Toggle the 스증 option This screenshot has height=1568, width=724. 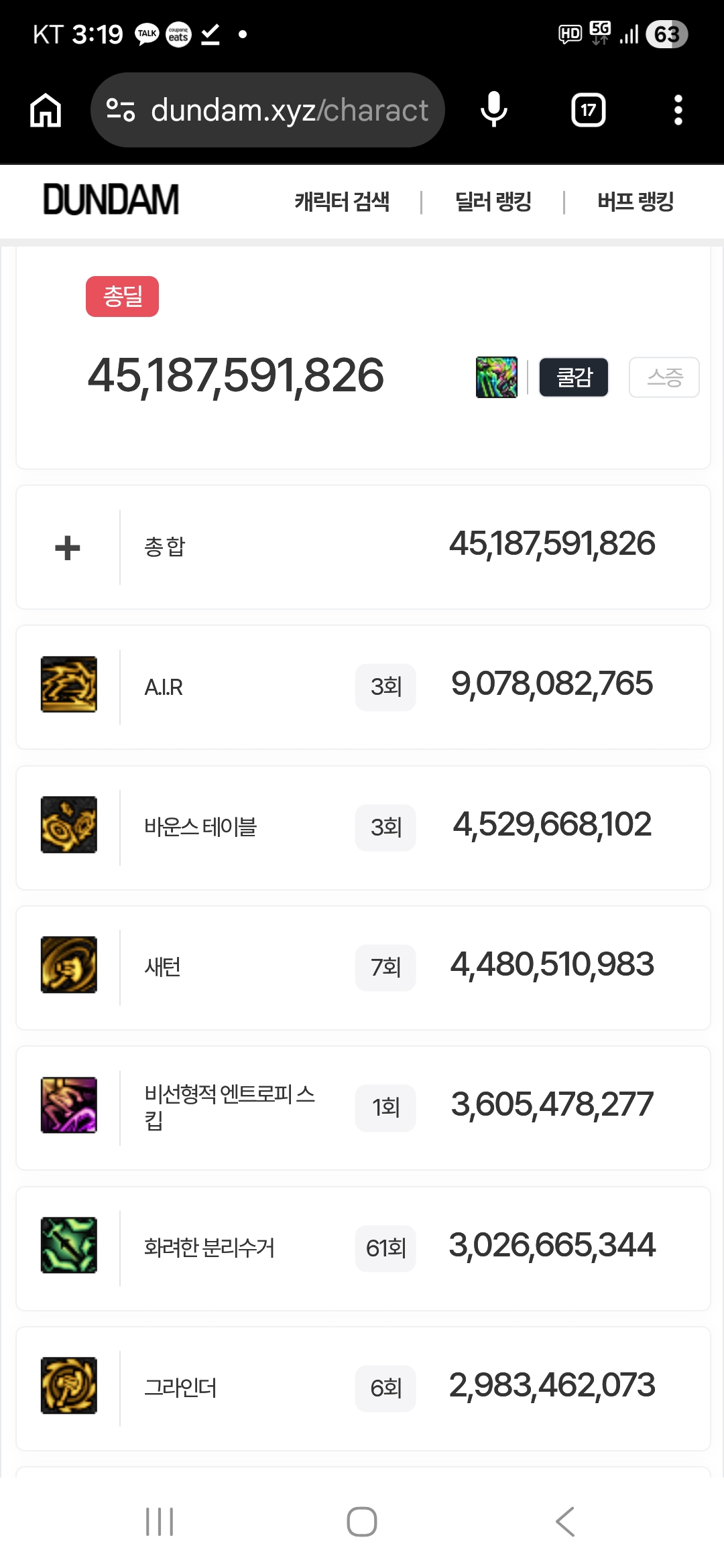pos(664,377)
